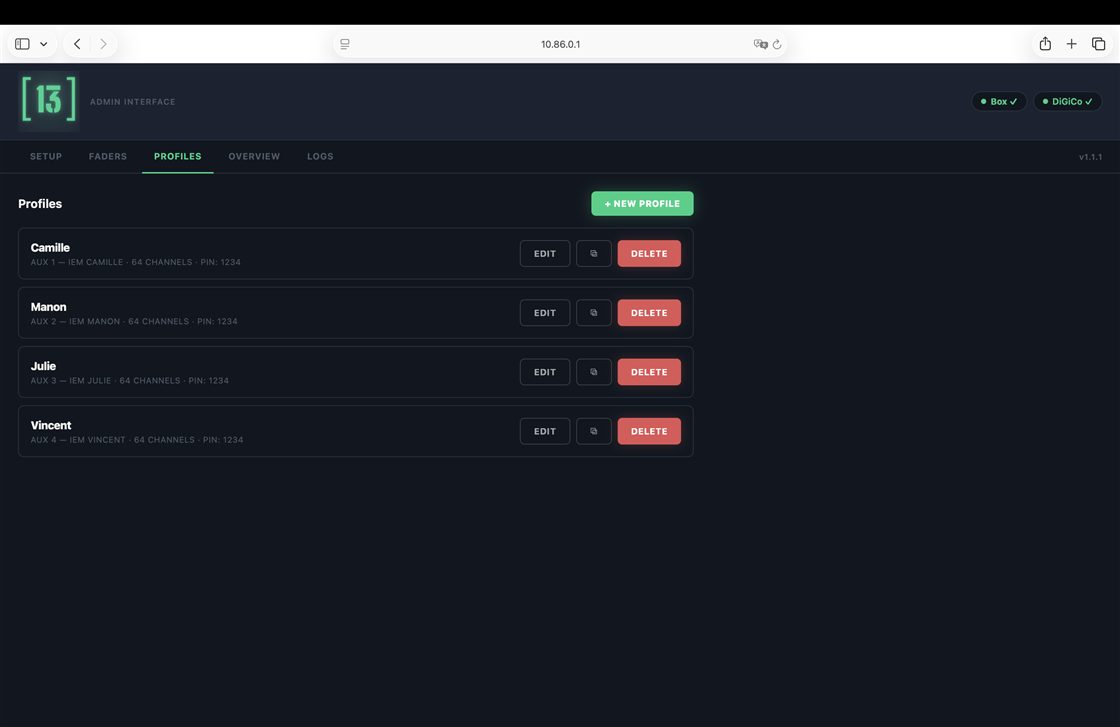This screenshot has height=727, width=1120.
Task: Click the Manon profile name
Action: (49, 307)
